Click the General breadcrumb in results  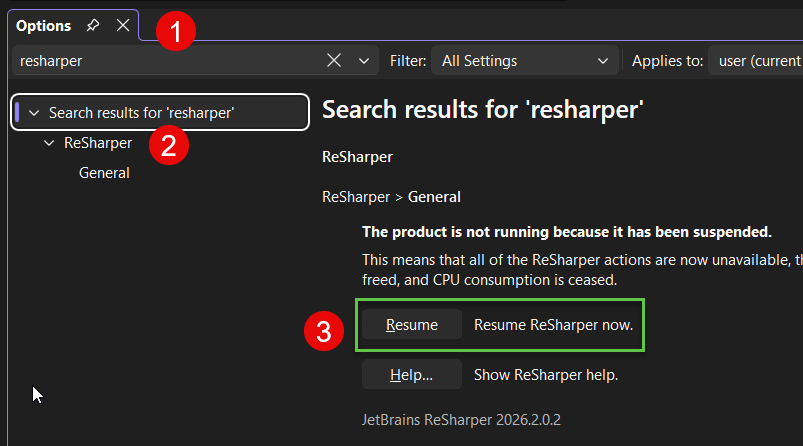pos(434,197)
